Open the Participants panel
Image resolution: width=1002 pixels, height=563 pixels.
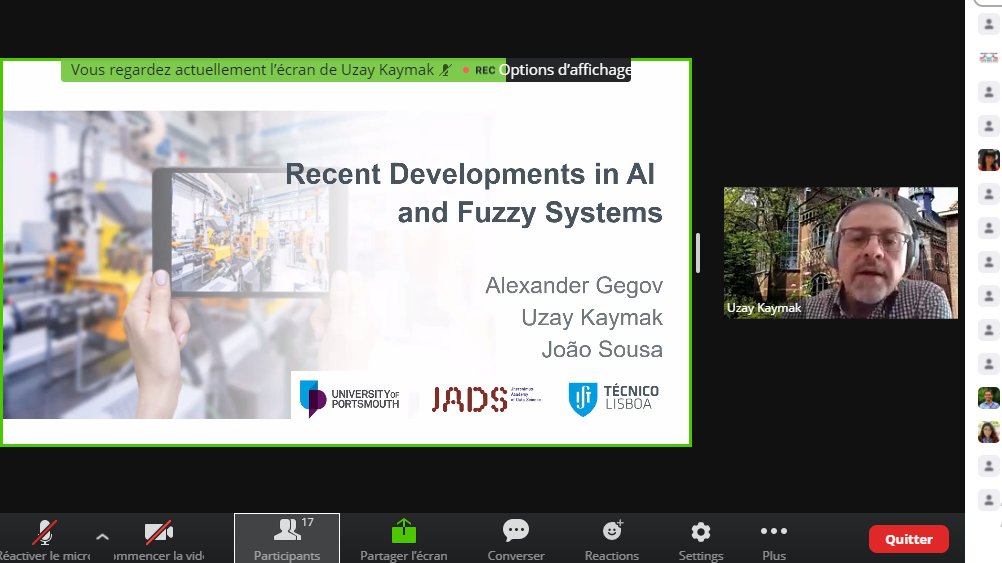[x=287, y=539]
